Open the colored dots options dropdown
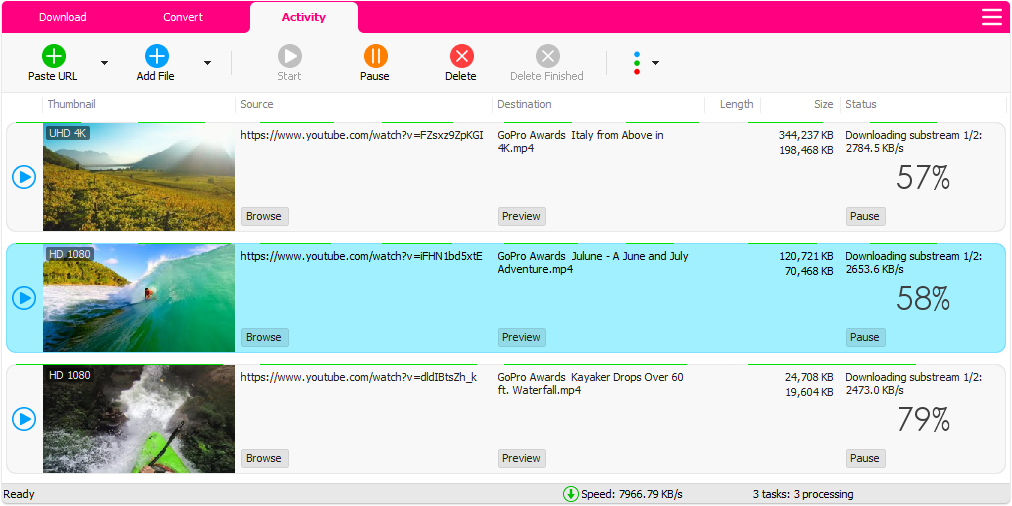Viewport: 1012px width, 506px height. [645, 63]
